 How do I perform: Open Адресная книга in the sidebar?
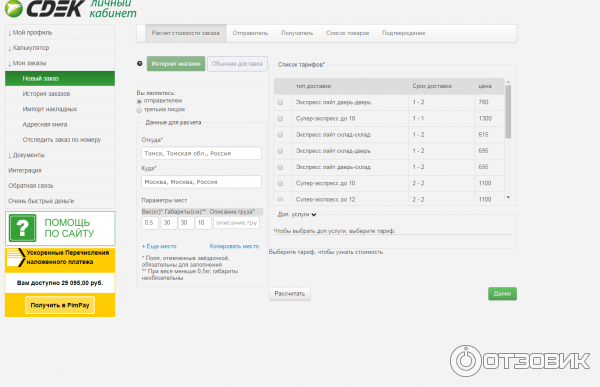(60, 124)
